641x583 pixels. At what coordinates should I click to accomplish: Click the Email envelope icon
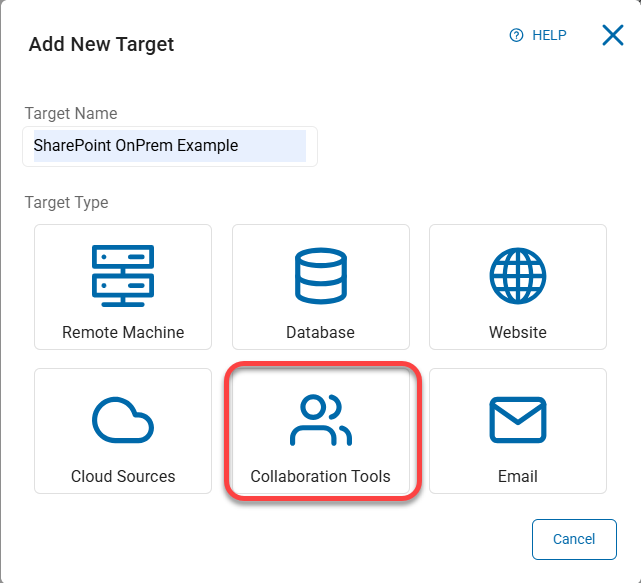518,419
